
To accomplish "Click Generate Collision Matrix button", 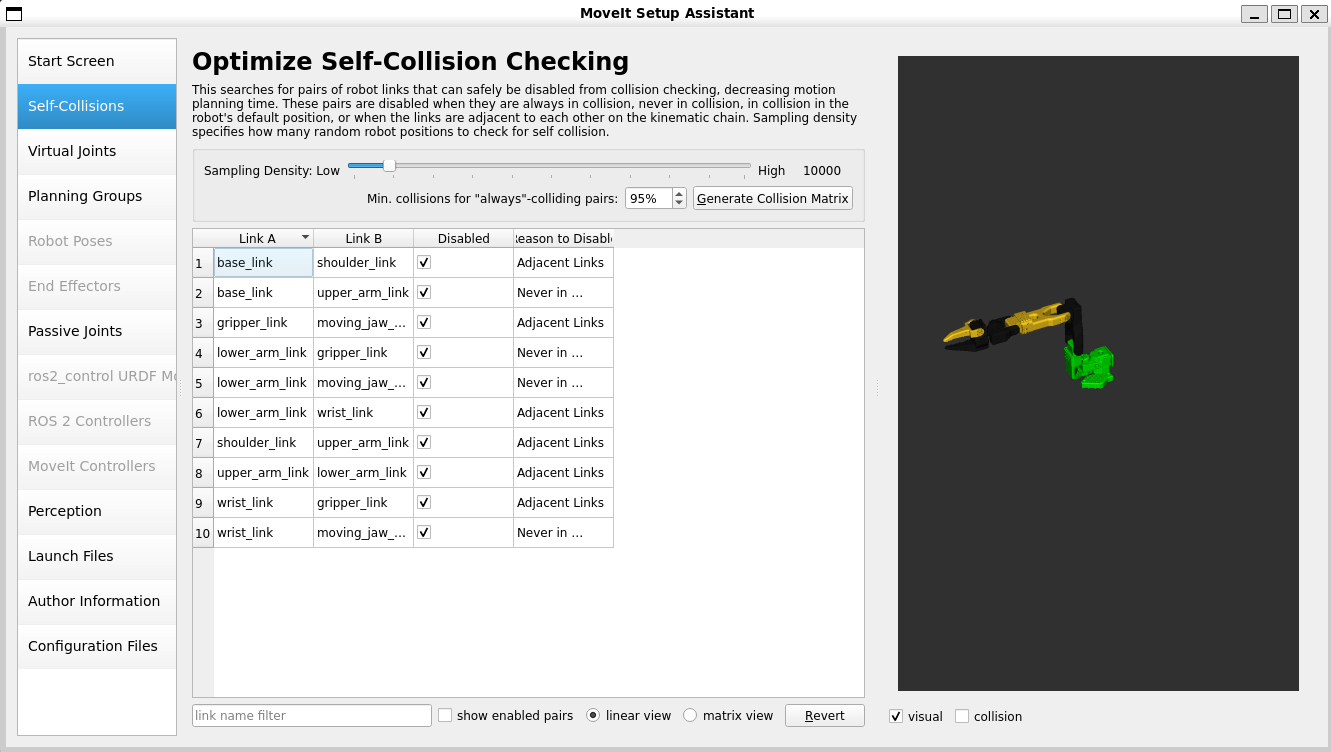I will pyautogui.click(x=773, y=198).
